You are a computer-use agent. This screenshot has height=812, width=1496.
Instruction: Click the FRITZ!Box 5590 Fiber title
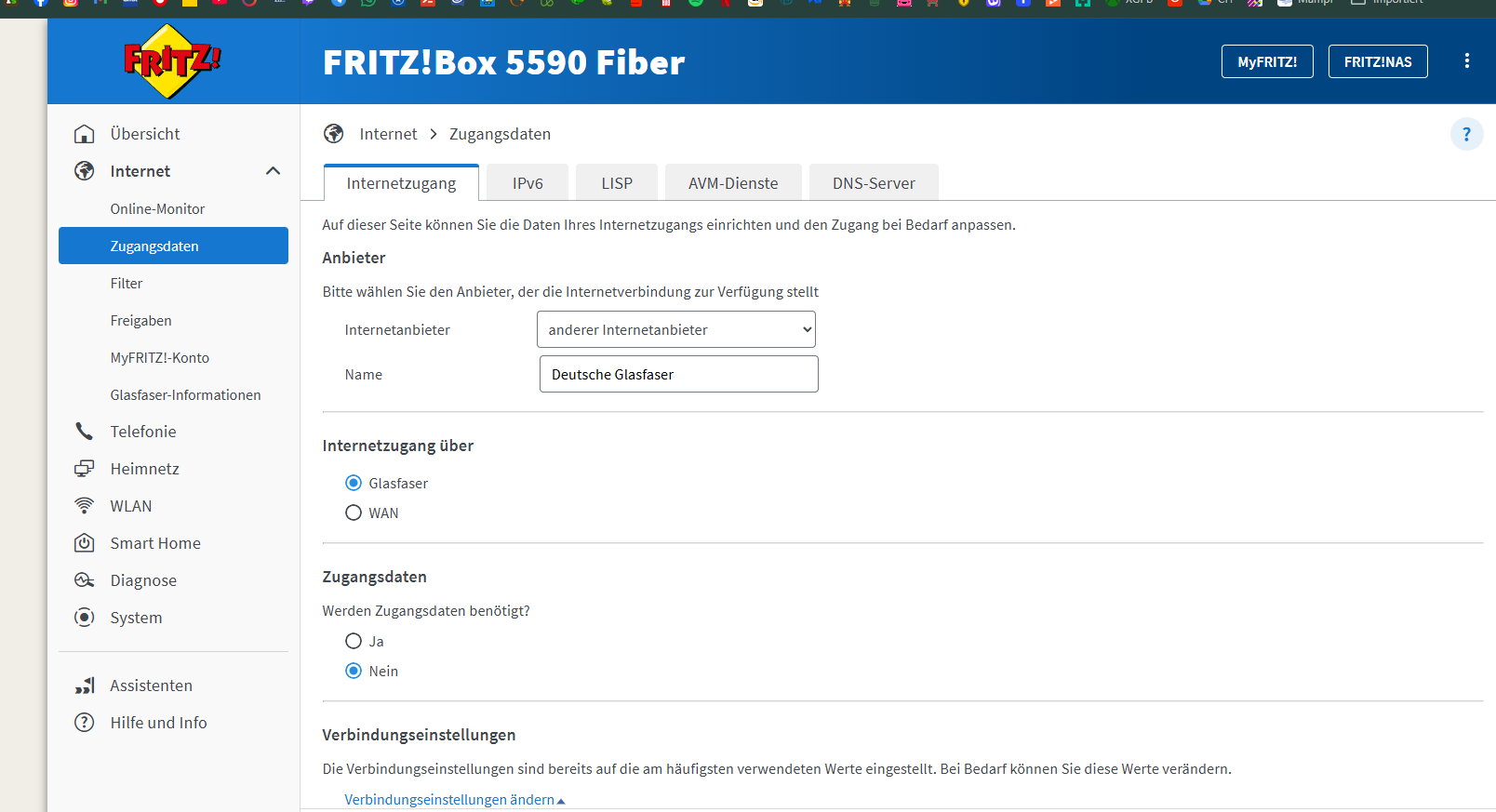503,62
